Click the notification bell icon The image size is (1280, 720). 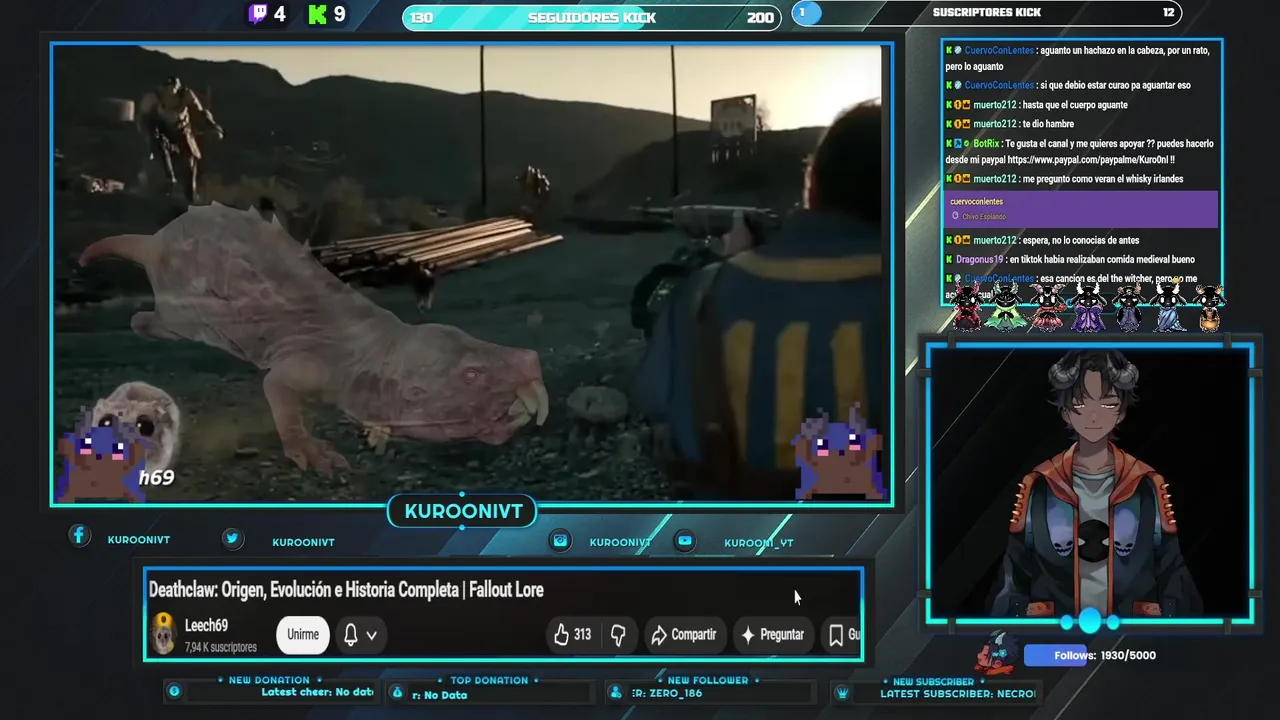pyautogui.click(x=351, y=634)
